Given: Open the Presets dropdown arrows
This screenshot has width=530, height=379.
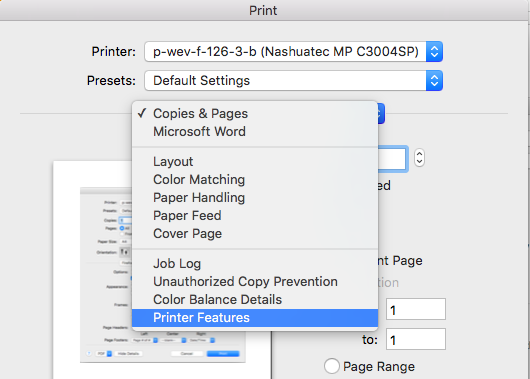Looking at the screenshot, I should point(434,80).
